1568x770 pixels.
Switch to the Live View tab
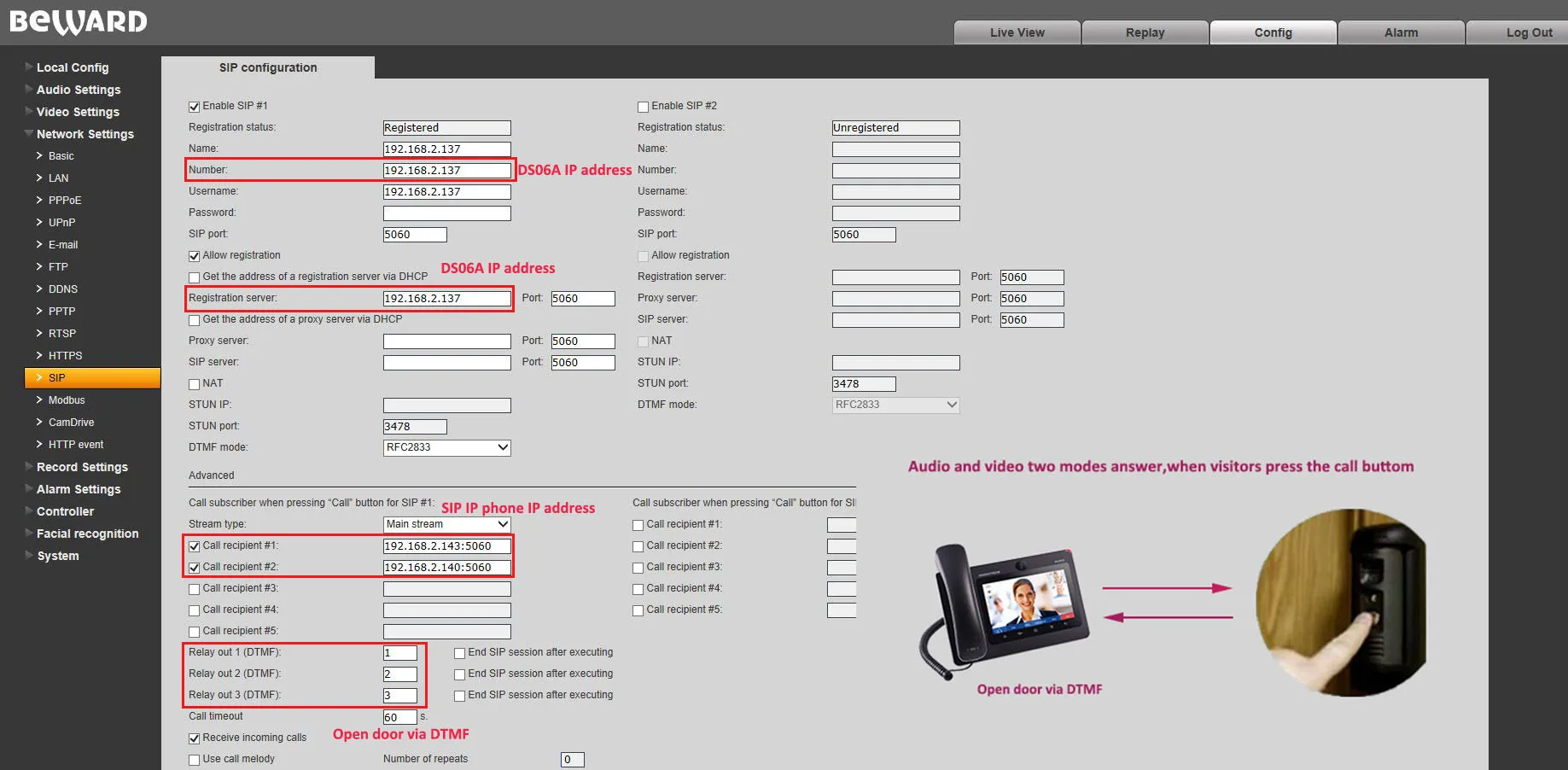click(1017, 32)
